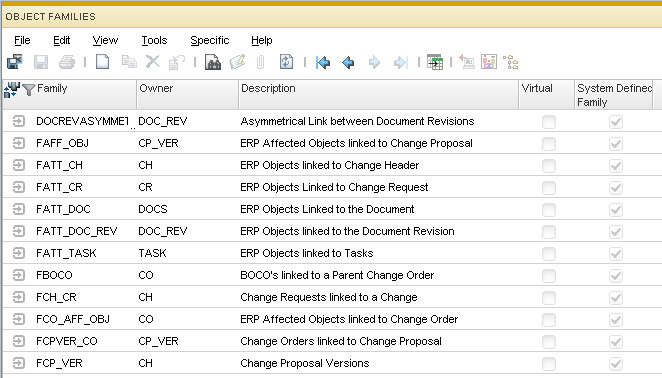Create a new record with blank page icon

click(x=103, y=62)
